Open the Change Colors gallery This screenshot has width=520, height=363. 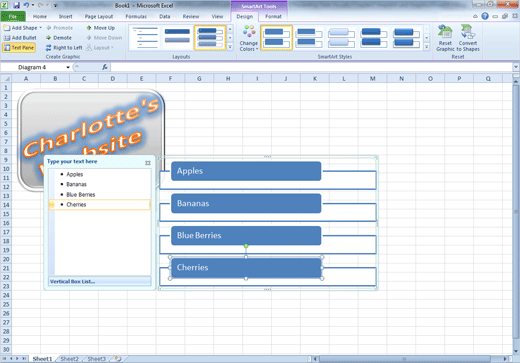(249, 38)
